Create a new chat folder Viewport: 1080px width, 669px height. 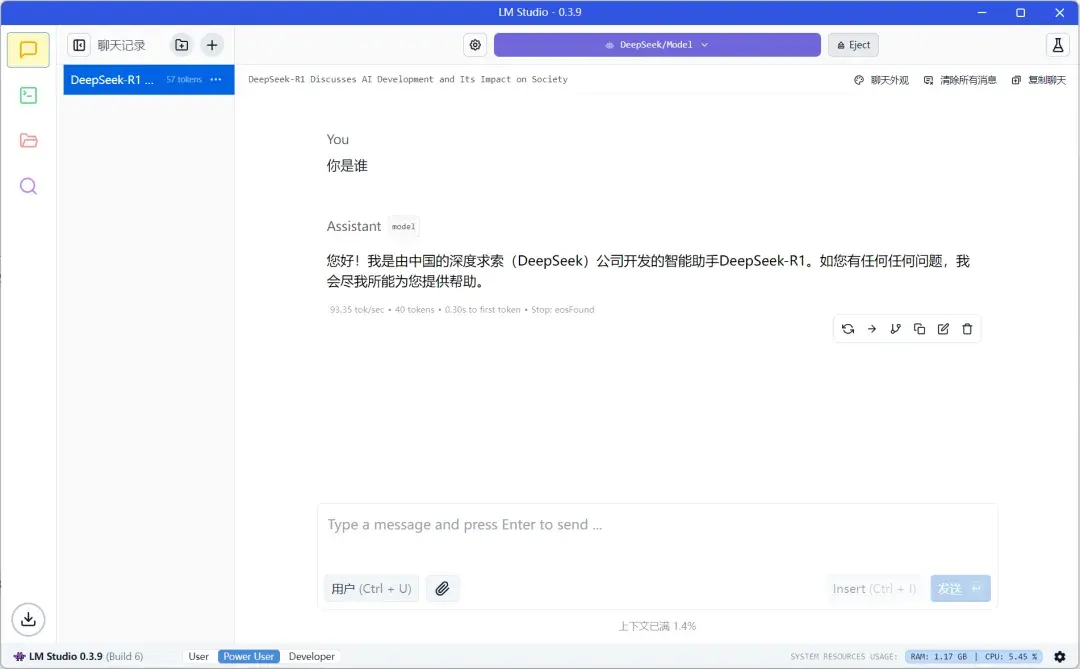(x=182, y=45)
